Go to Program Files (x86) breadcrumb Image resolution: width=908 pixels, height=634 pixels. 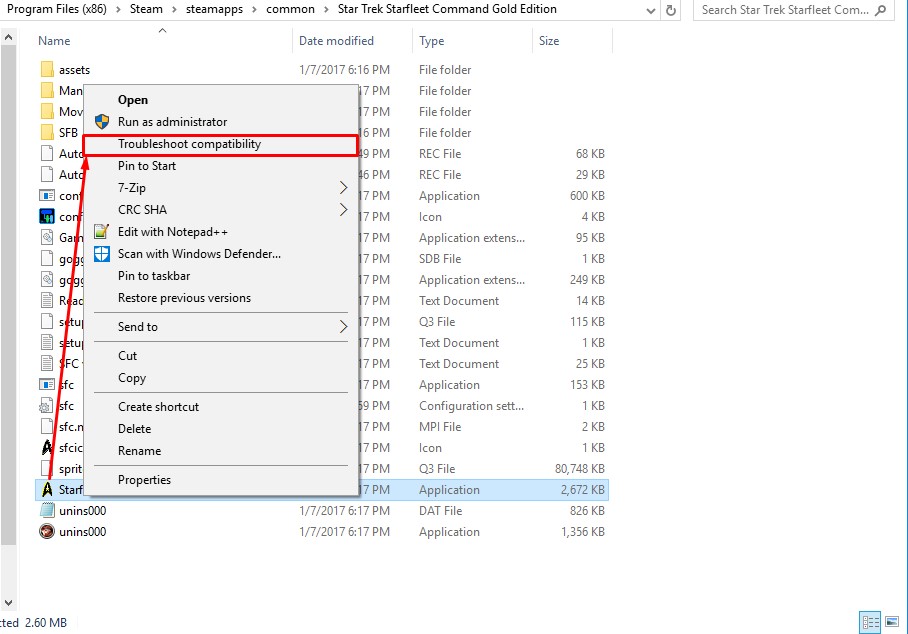(x=57, y=9)
